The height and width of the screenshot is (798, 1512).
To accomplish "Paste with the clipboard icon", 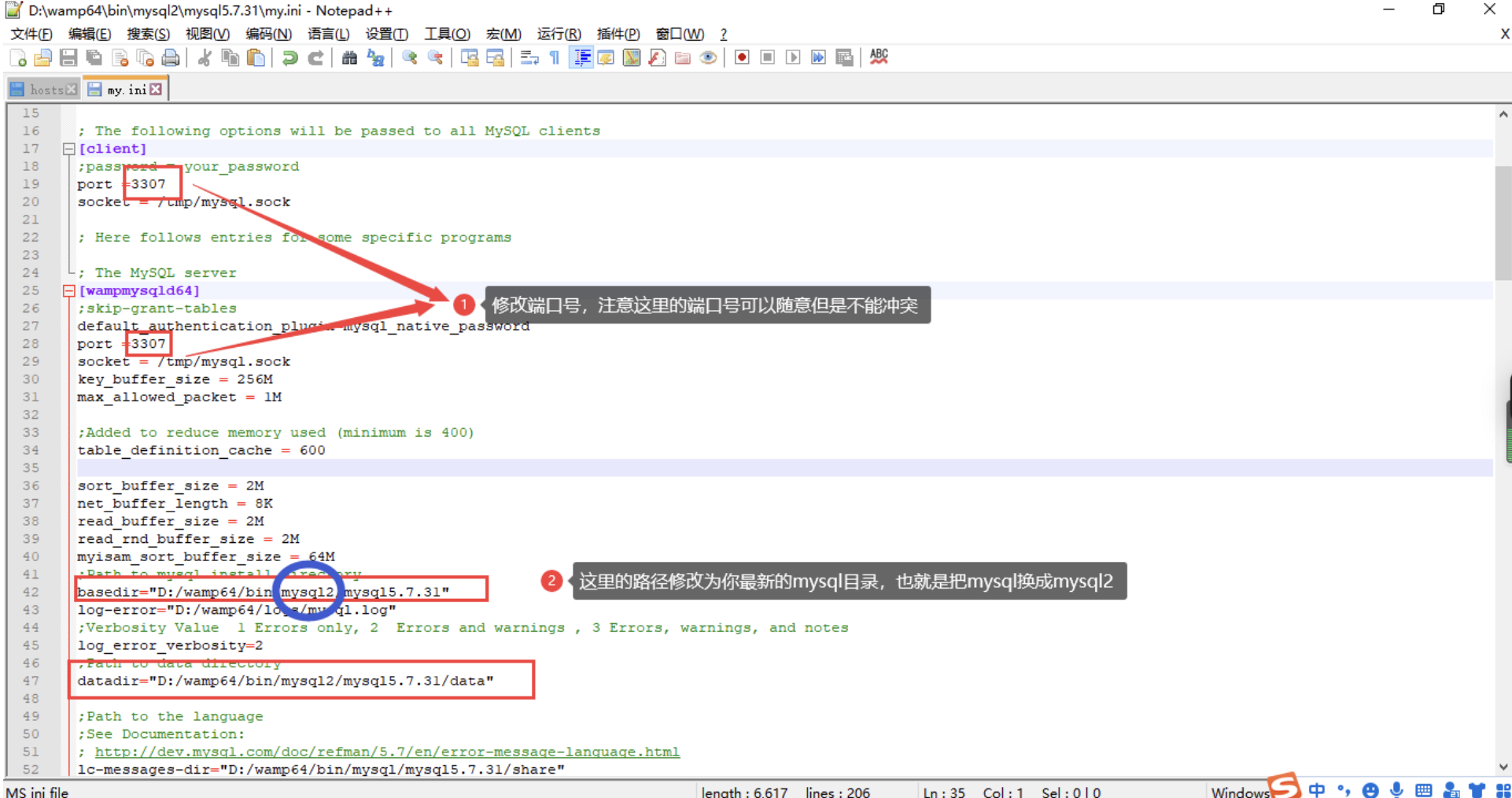I will pyautogui.click(x=256, y=57).
